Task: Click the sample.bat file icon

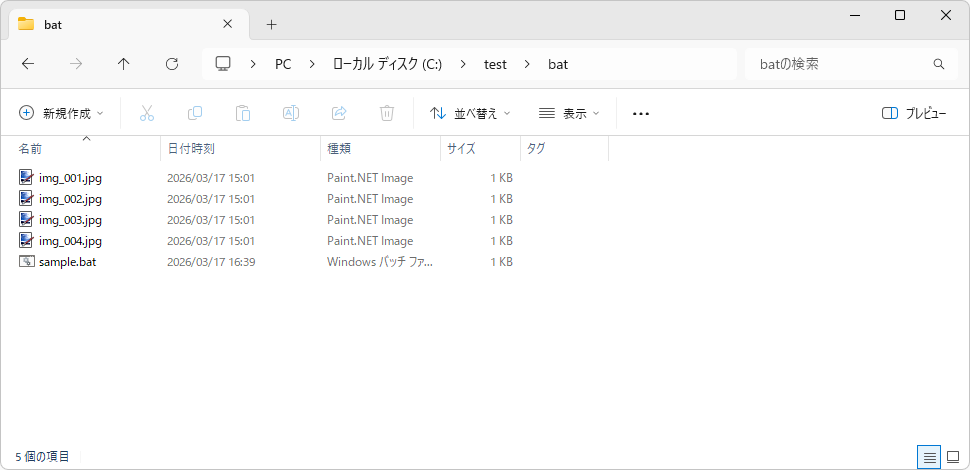Action: tap(26, 262)
